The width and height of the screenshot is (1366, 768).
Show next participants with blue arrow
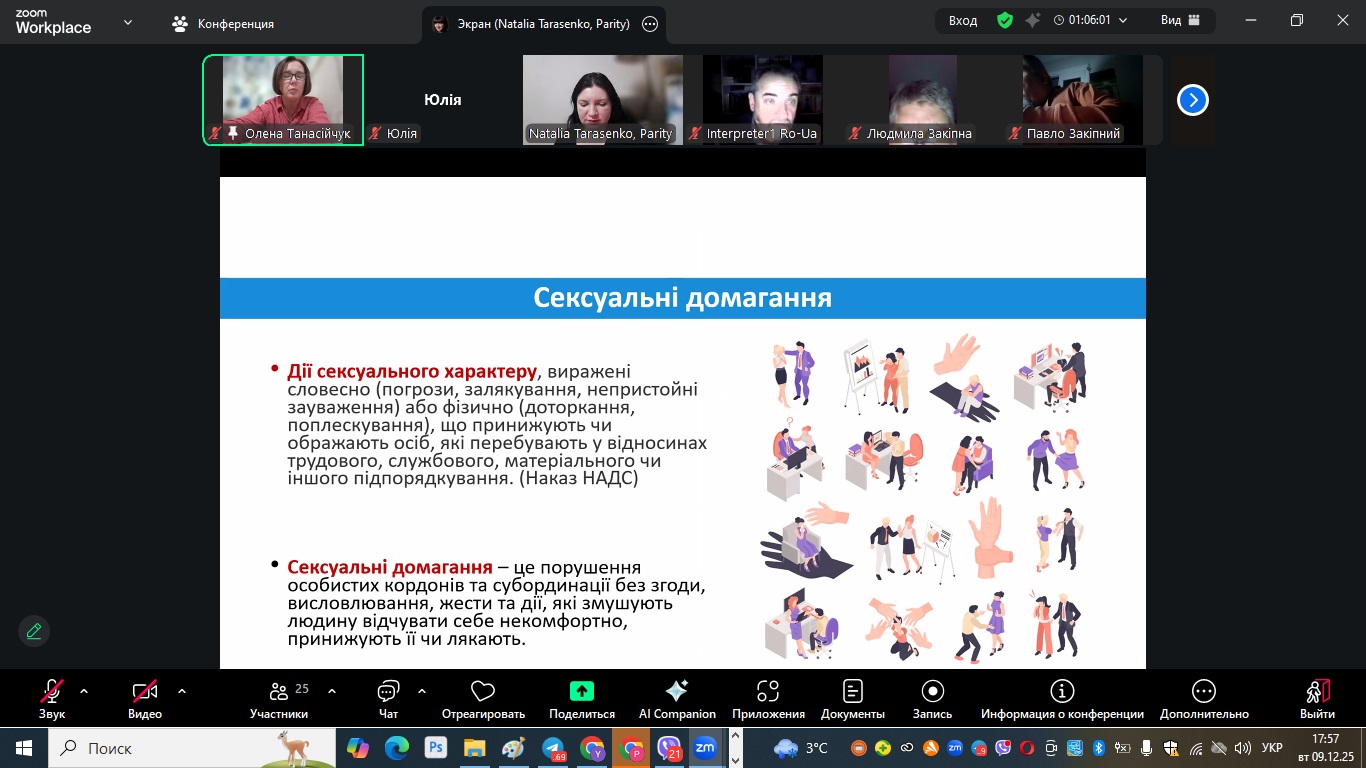[1192, 100]
